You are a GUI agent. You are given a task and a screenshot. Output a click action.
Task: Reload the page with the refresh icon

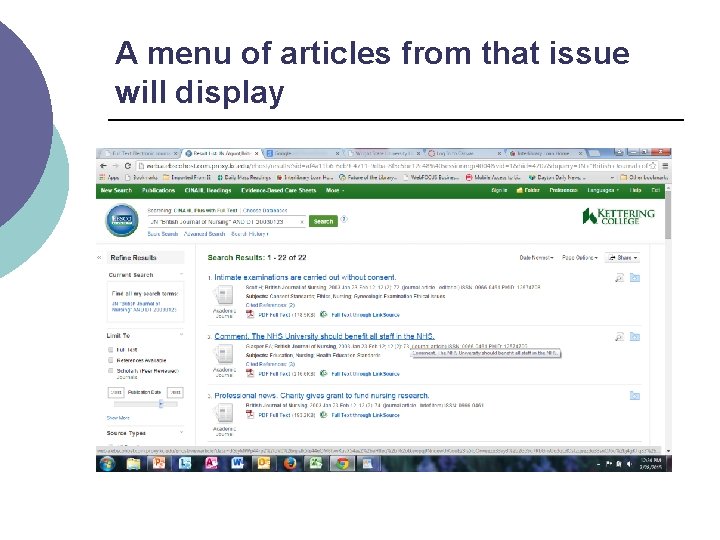[x=128, y=166]
